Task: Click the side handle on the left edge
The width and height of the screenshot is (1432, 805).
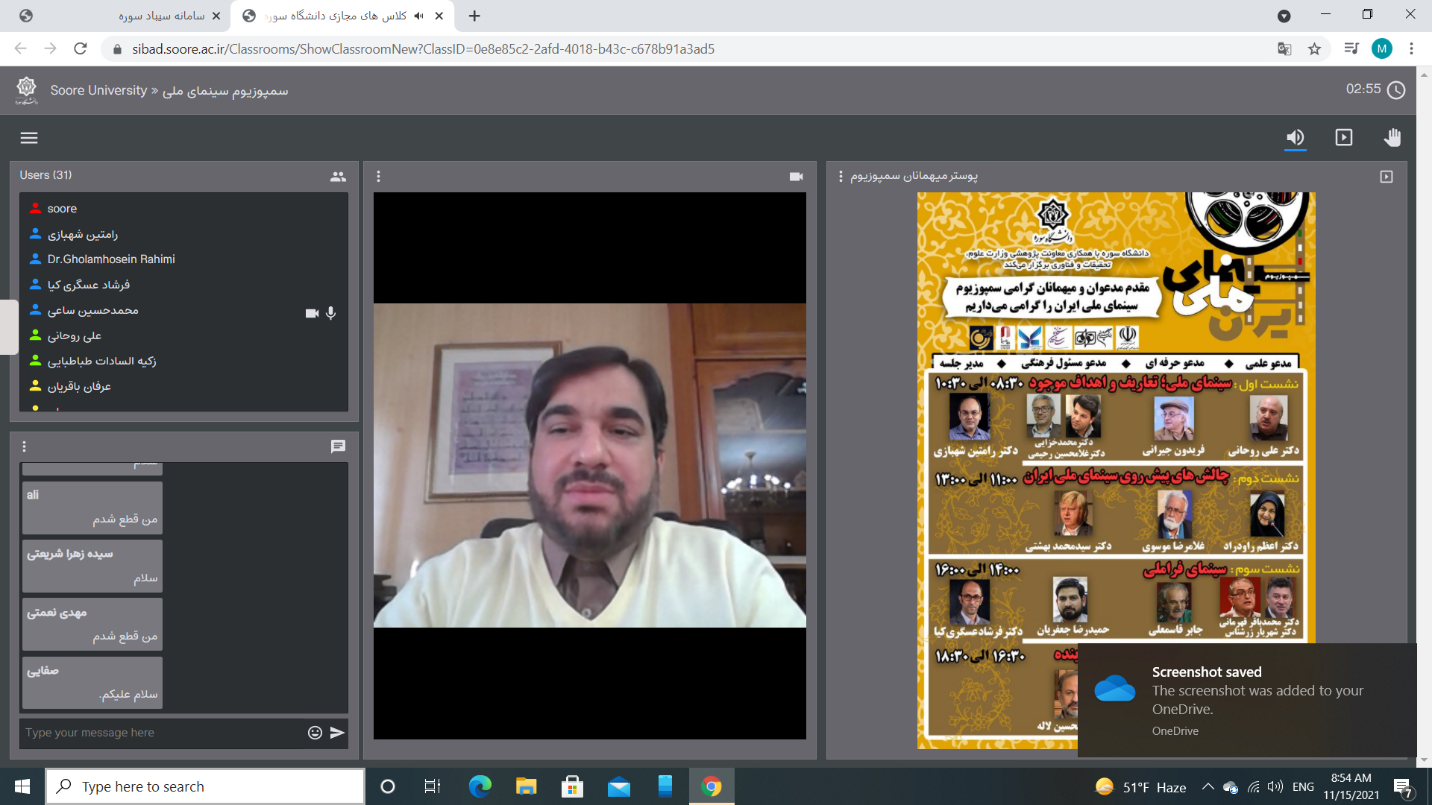Action: (x=9, y=327)
